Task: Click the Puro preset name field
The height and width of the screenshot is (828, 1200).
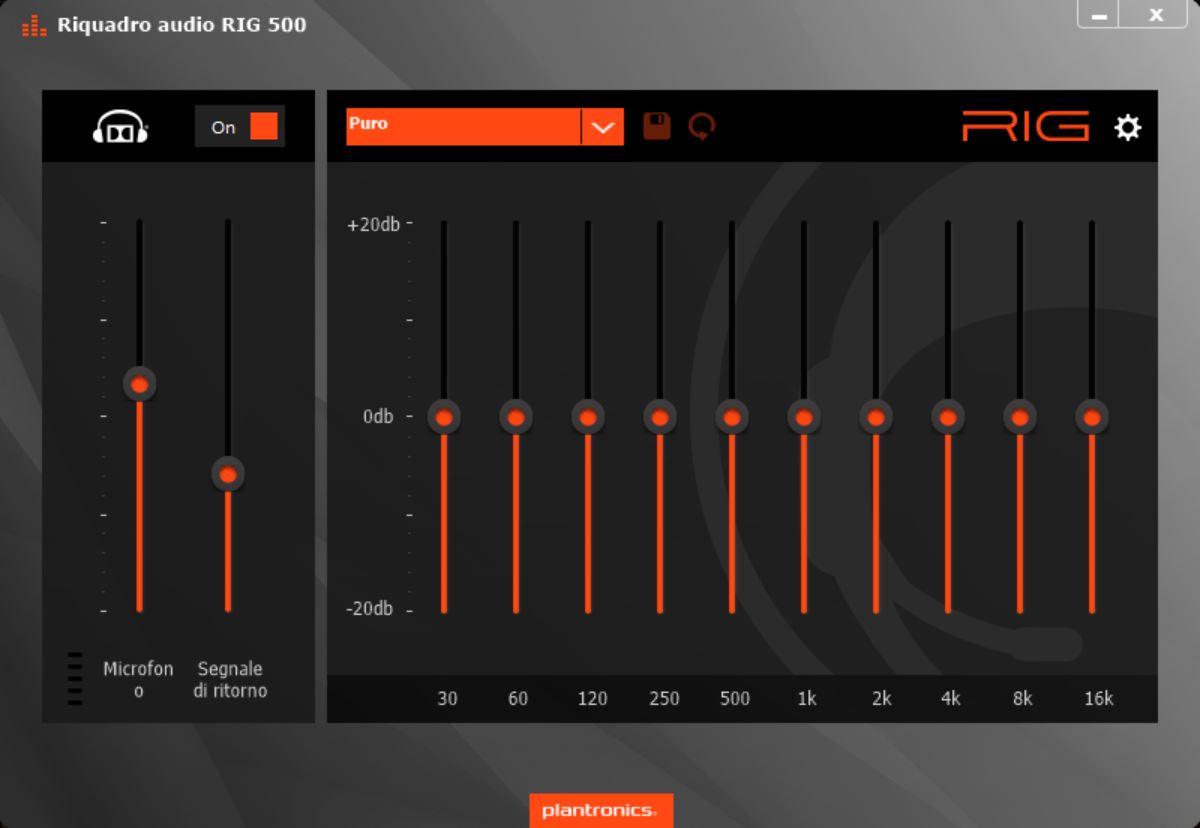Action: coord(464,127)
